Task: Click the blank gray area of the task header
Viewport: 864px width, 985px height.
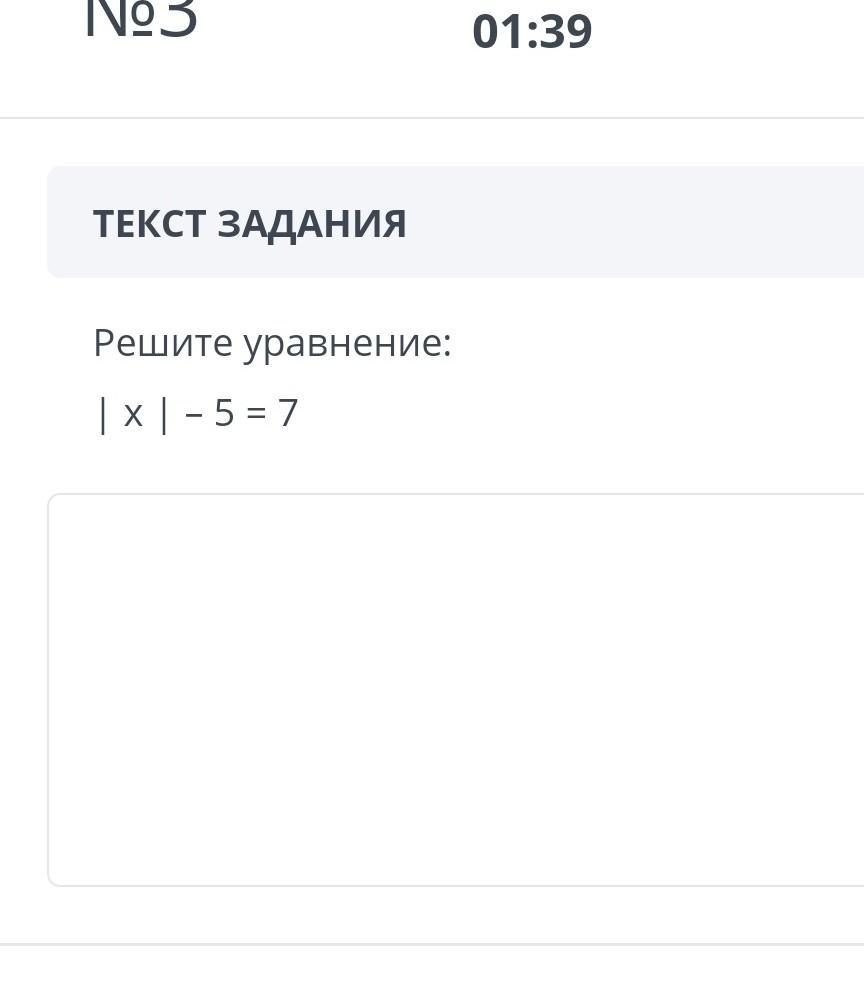Action: pyautogui.click(x=640, y=222)
